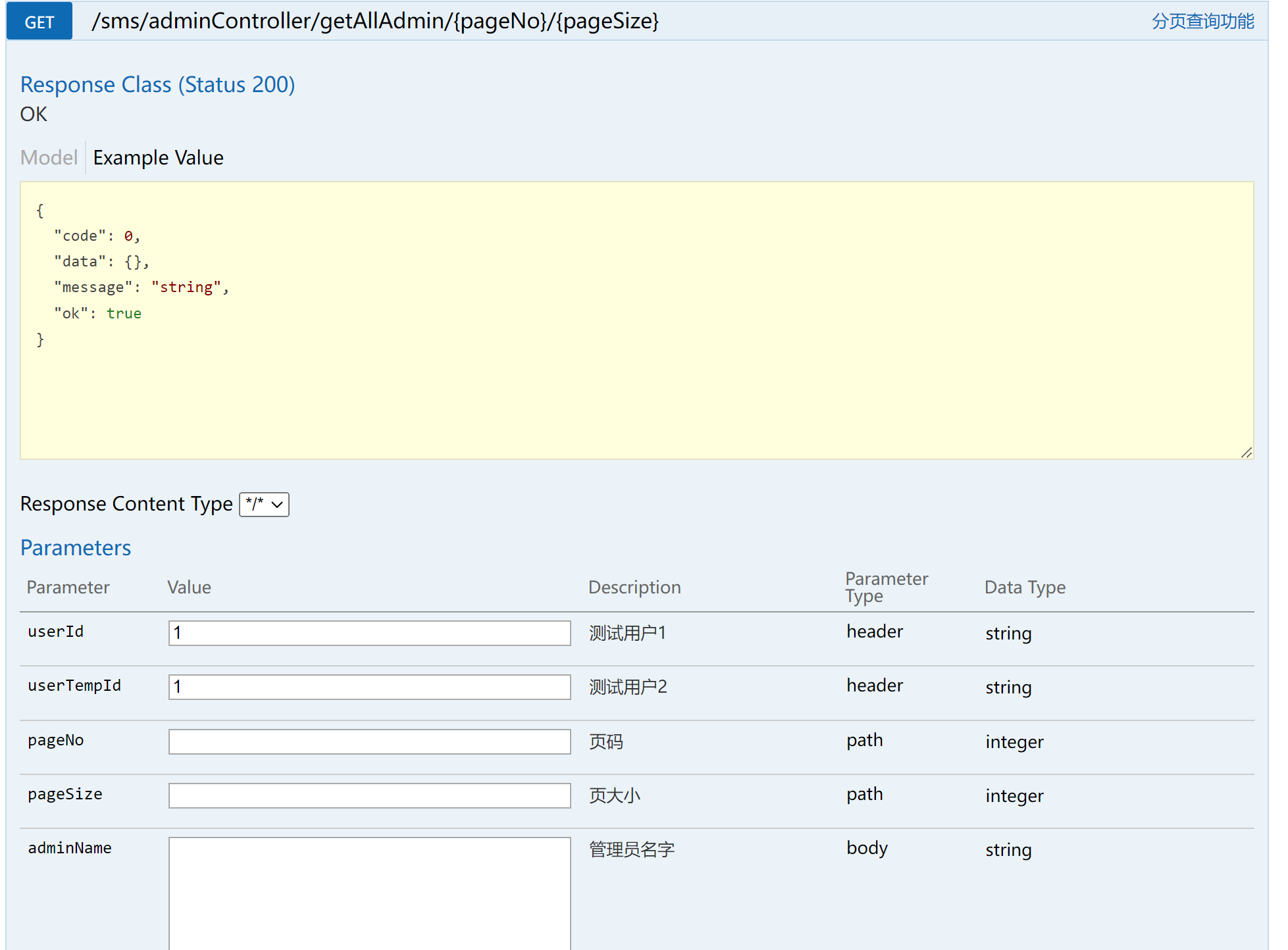Image resolution: width=1288 pixels, height=950 pixels.
Task: Click the adminName parameter name
Action: (70, 848)
